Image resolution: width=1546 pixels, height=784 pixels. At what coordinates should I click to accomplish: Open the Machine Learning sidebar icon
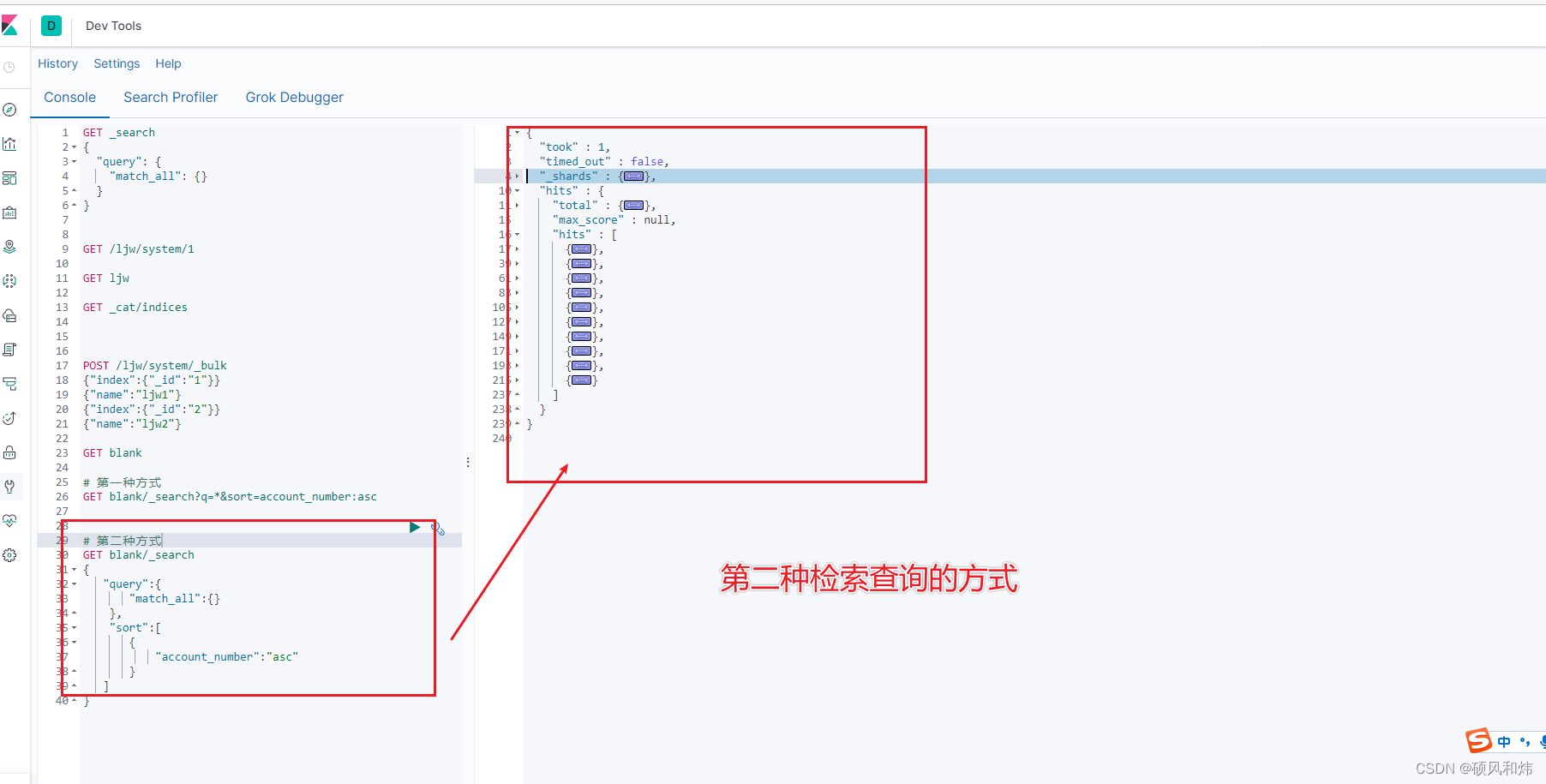(9, 280)
